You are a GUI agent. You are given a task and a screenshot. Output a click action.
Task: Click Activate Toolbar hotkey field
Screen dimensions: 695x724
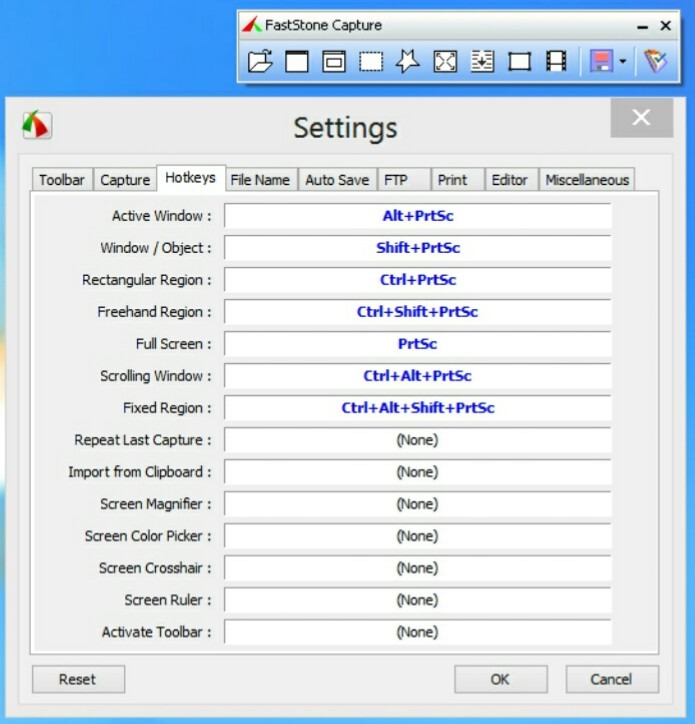(418, 632)
